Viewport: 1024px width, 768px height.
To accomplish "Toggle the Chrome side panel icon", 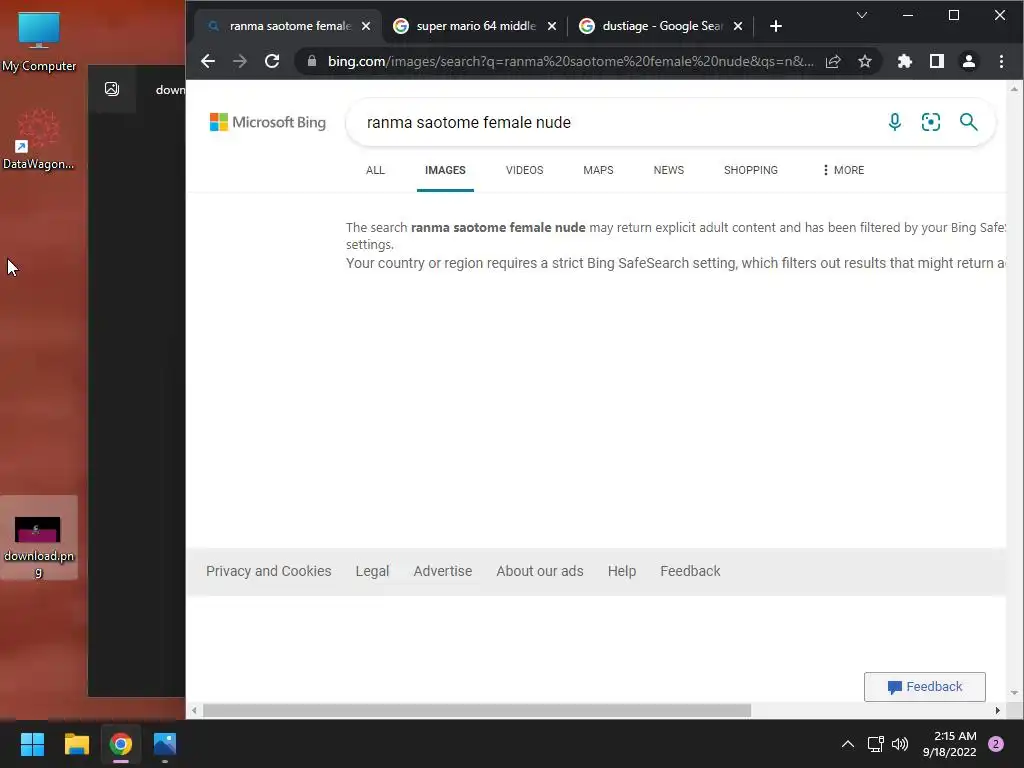I will coord(936,61).
